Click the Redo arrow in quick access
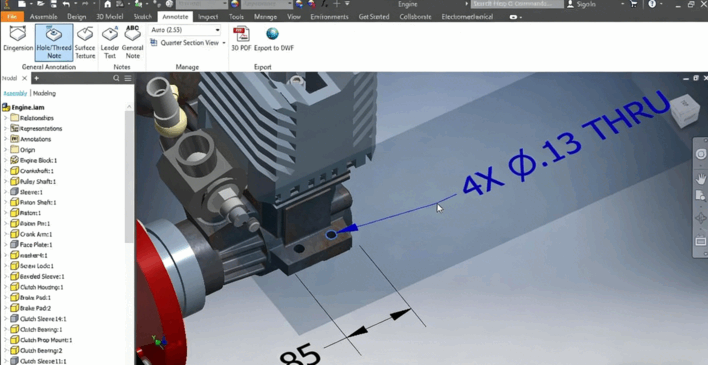This screenshot has width=708, height=365. (x=85, y=4)
